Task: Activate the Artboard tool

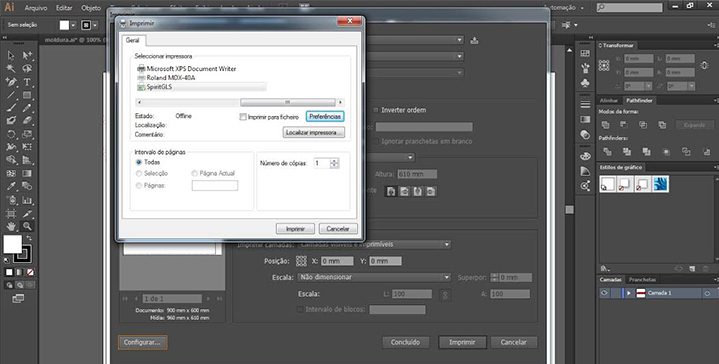Action: click(x=11, y=214)
